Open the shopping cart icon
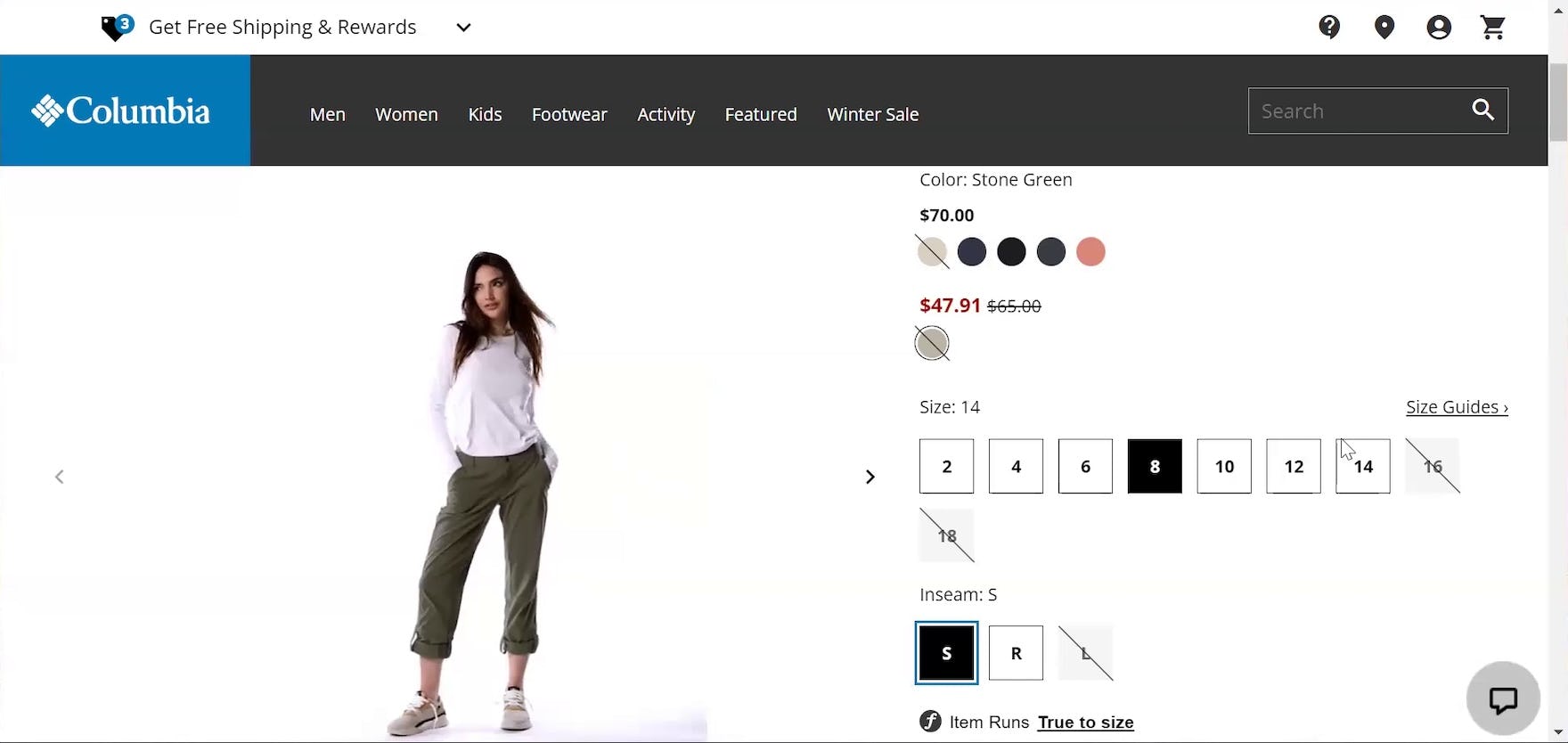 [1493, 28]
